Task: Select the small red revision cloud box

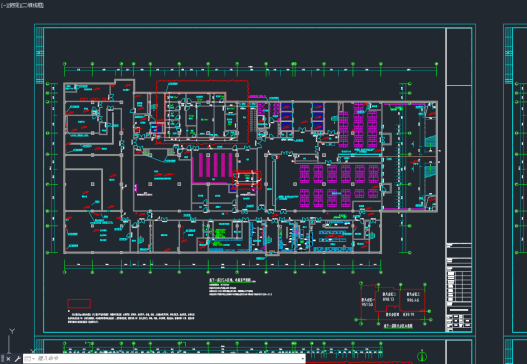Action: pyautogui.click(x=247, y=180)
